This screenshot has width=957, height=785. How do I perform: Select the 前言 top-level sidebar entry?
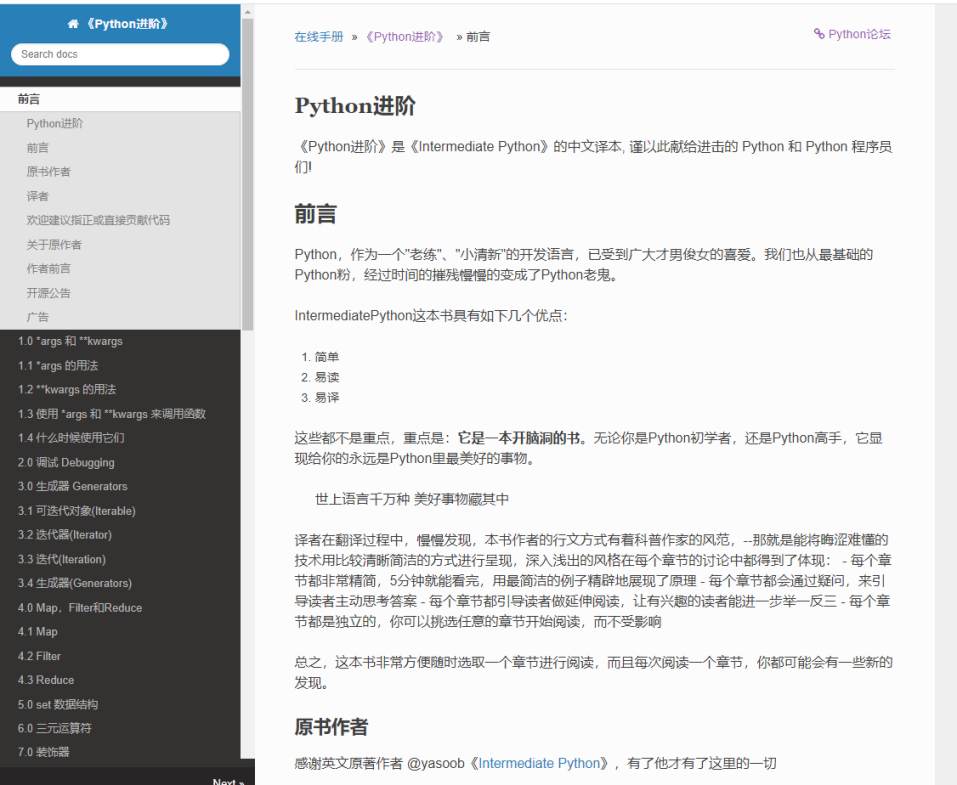(120, 99)
